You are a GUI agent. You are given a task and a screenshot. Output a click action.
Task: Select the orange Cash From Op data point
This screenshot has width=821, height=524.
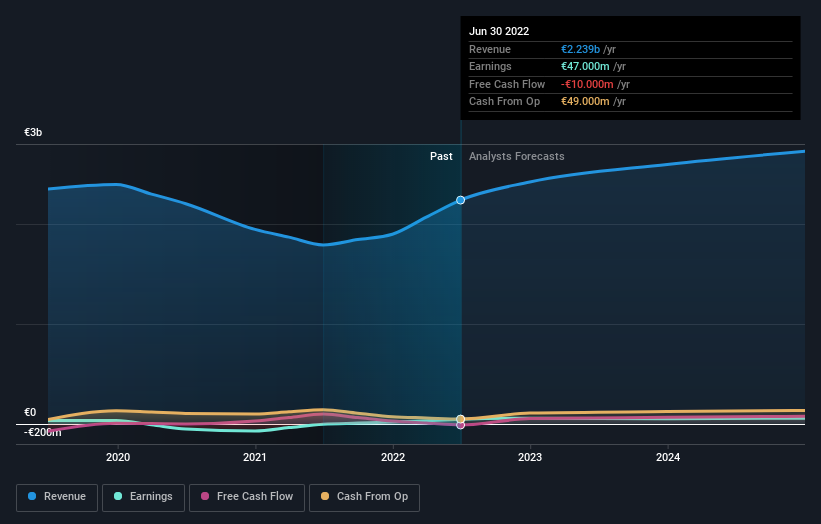(x=460, y=419)
